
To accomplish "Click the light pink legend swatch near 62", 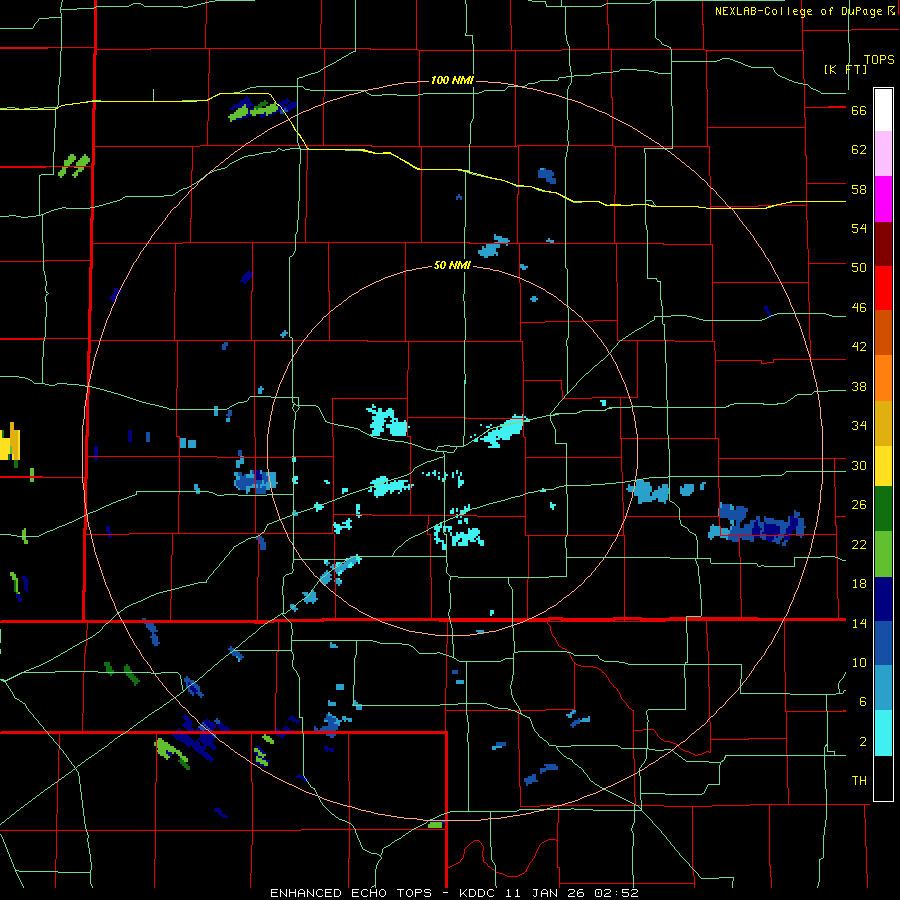I will click(883, 153).
